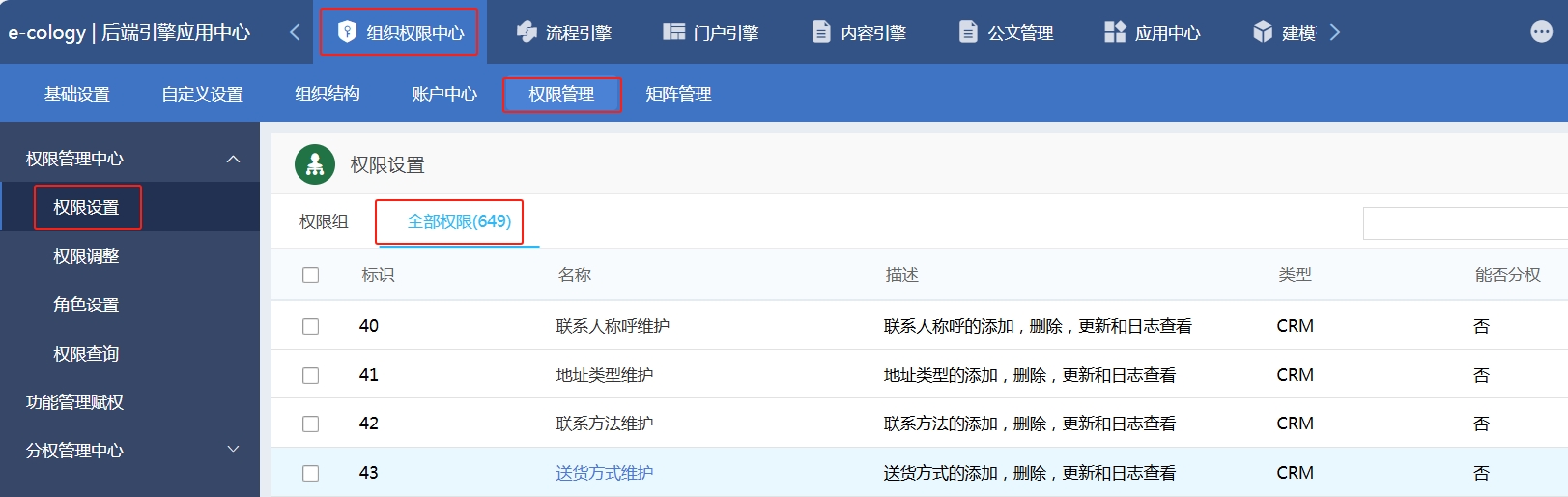Select the checkbox for row 42
The height and width of the screenshot is (497, 1568).
(x=310, y=424)
